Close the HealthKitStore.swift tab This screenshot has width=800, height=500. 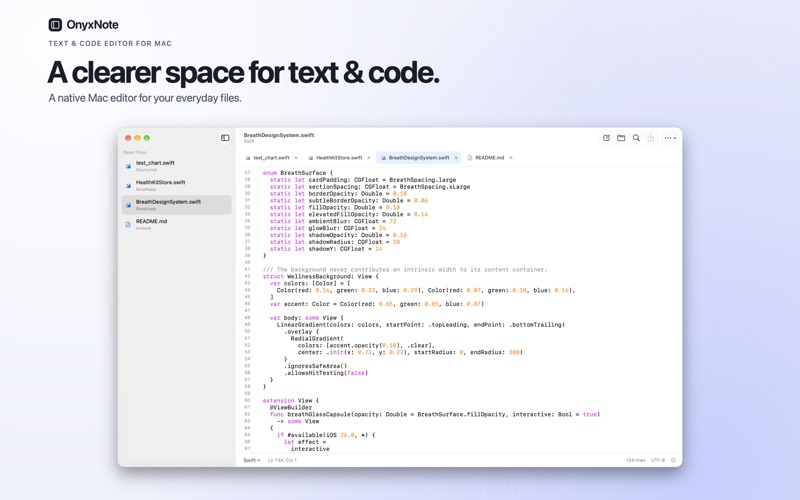click(368, 158)
